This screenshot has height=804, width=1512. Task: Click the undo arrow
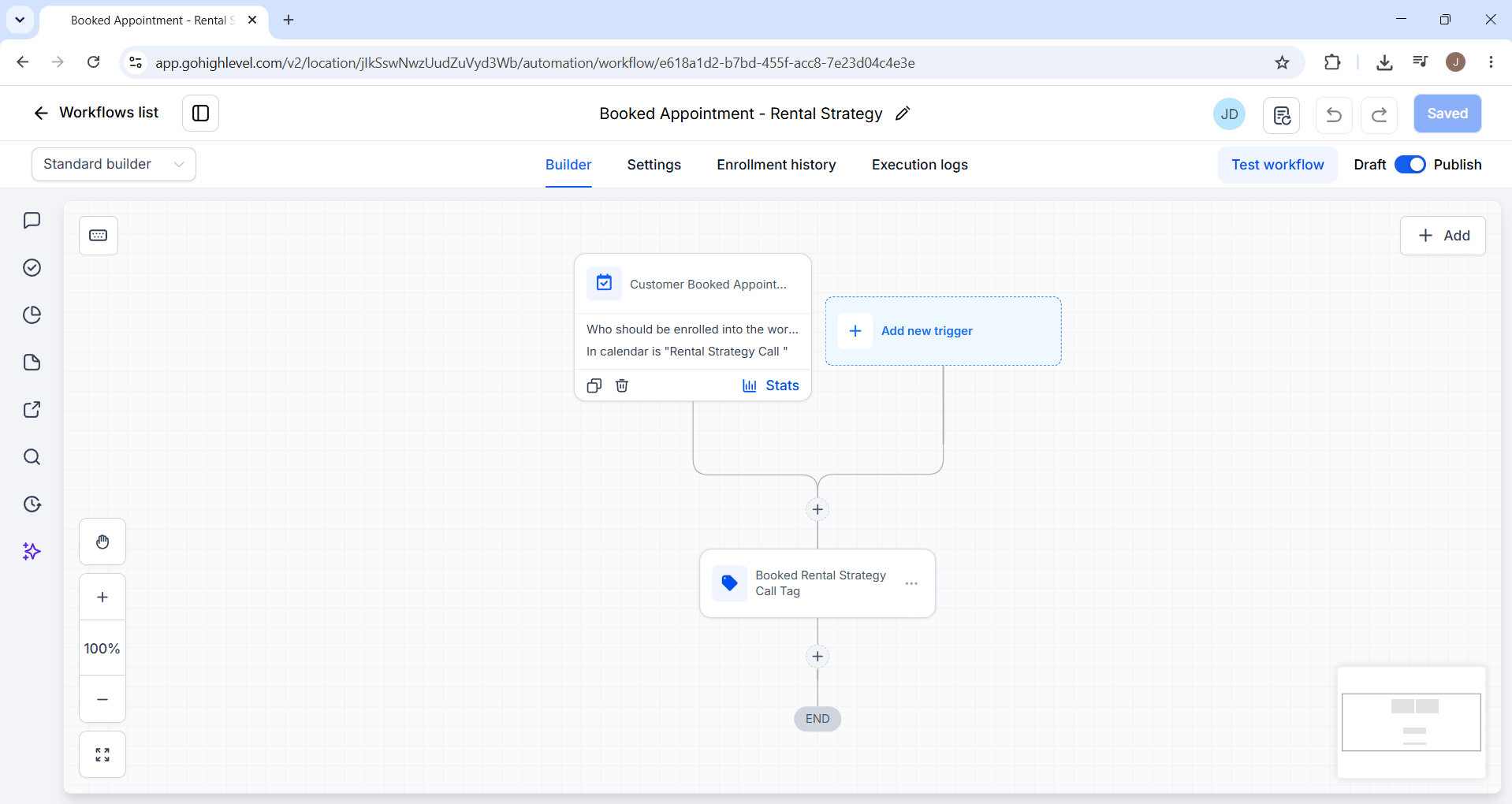[1334, 115]
